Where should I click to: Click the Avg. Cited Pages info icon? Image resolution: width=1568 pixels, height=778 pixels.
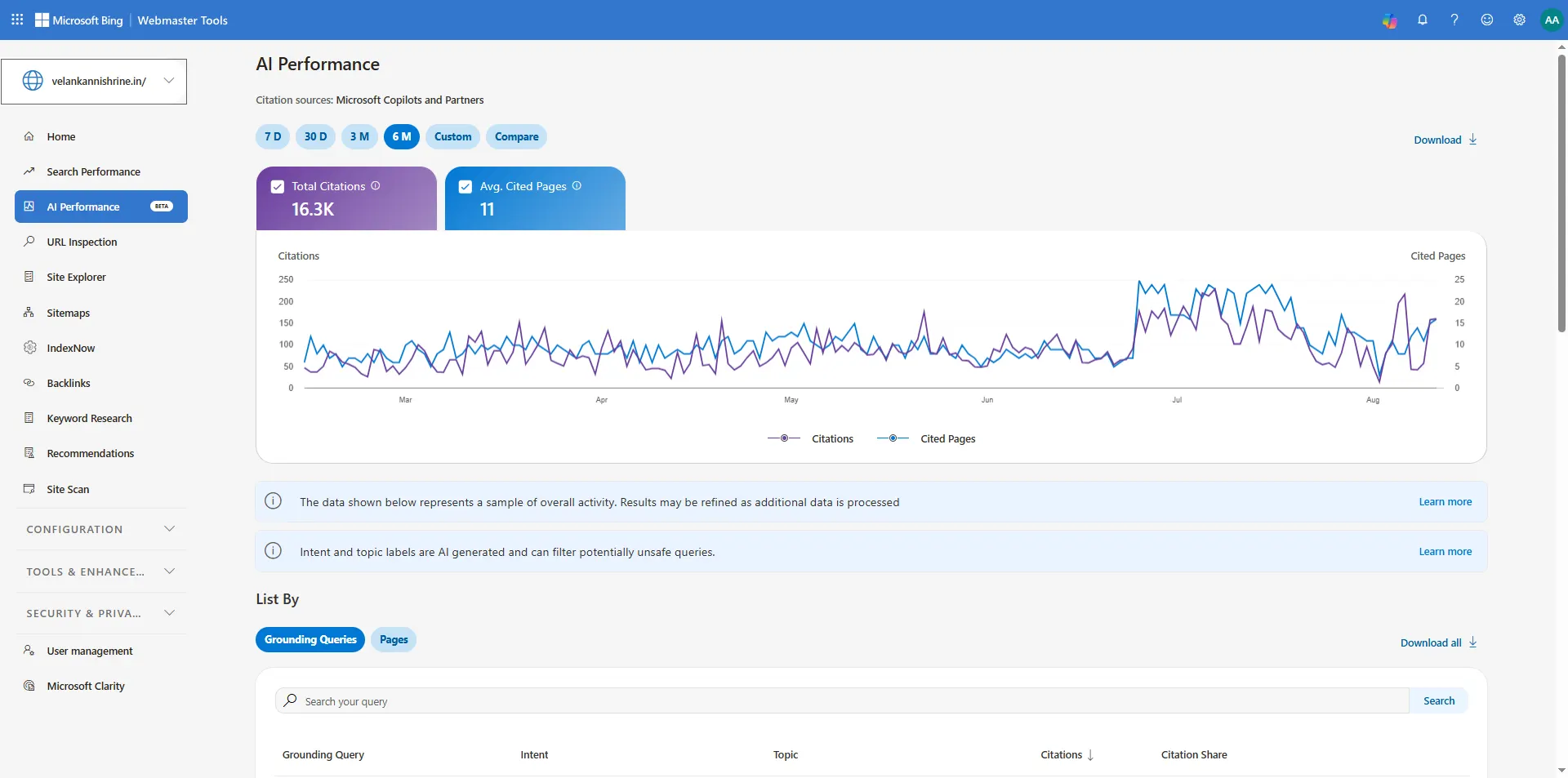coord(577,186)
